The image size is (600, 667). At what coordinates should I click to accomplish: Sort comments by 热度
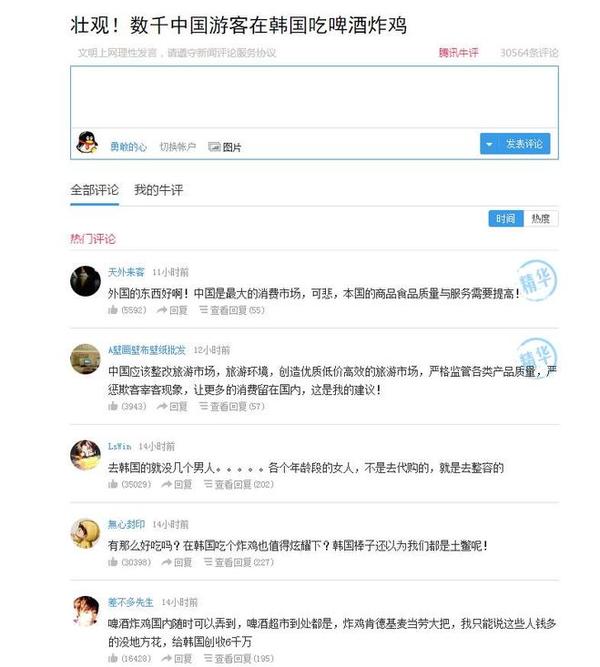tap(541, 219)
